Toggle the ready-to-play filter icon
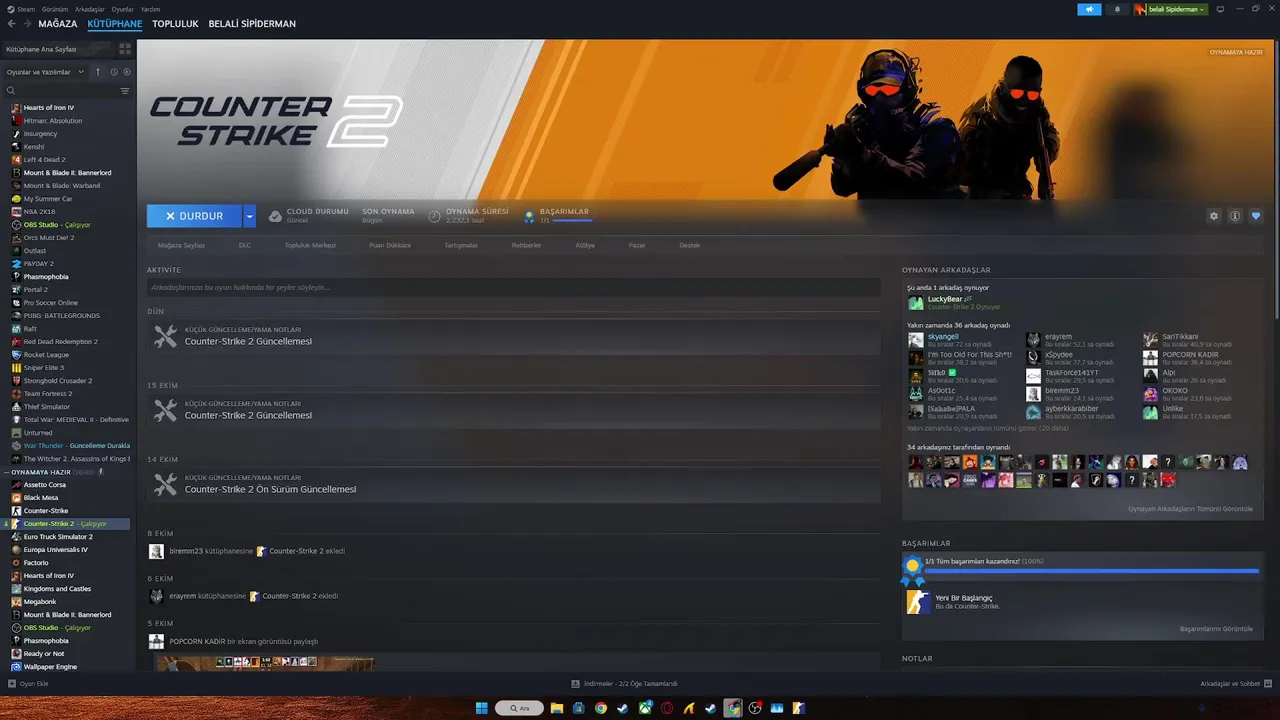Viewport: 1280px width, 720px height. tap(126, 72)
